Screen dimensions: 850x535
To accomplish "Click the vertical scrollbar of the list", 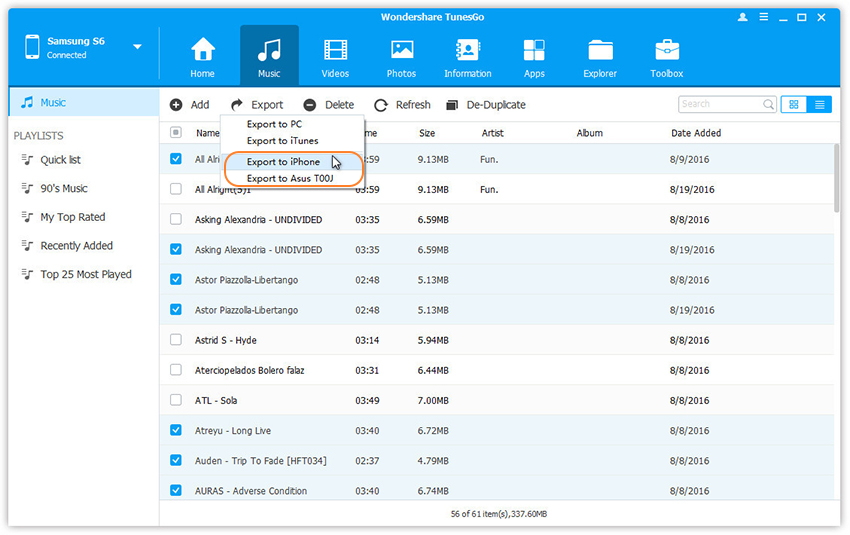I will tap(837, 178).
